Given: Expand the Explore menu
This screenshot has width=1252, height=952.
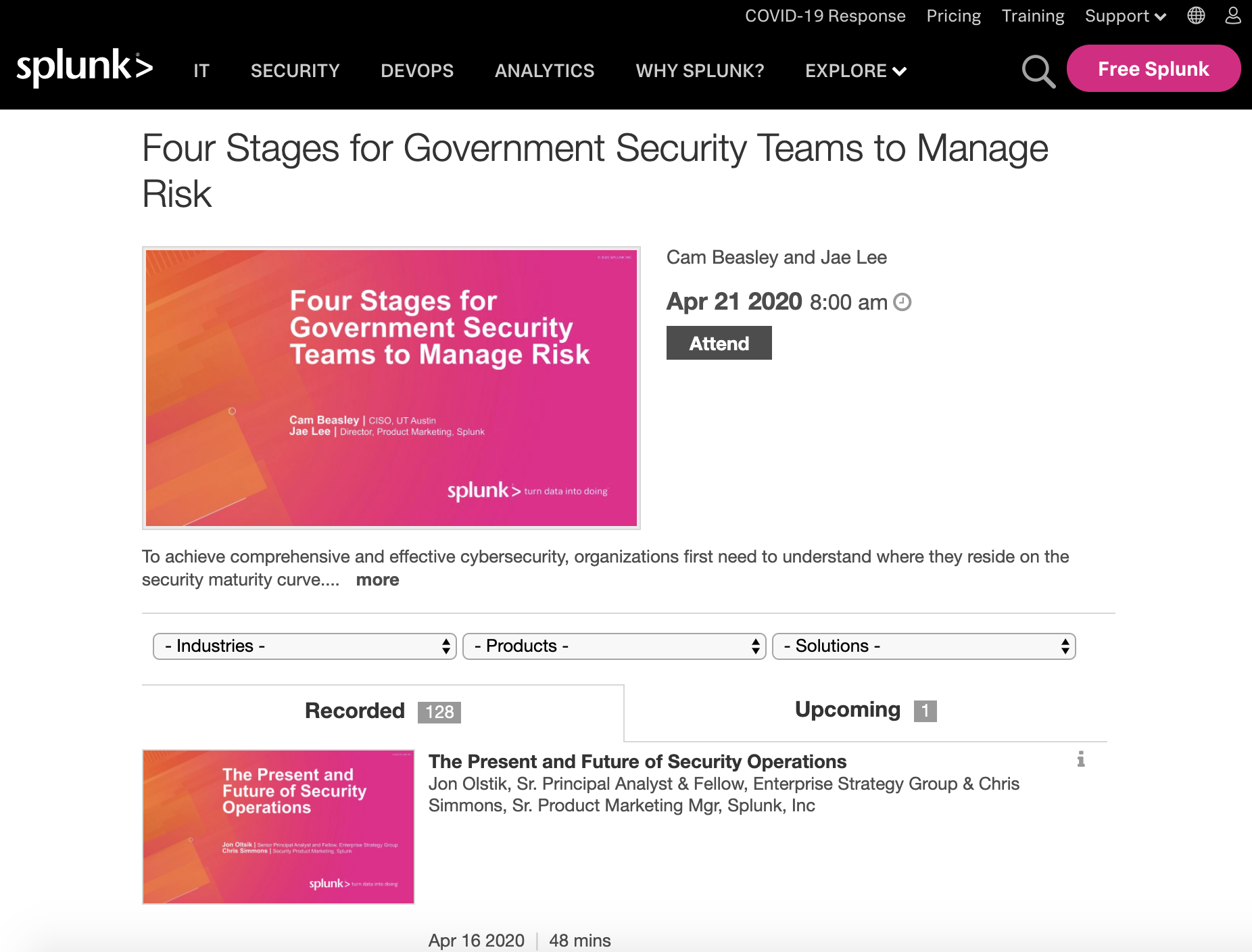Looking at the screenshot, I should tap(855, 71).
